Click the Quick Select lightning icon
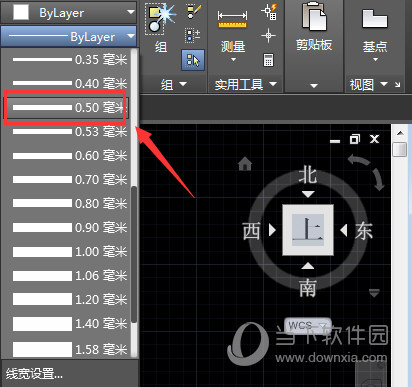The height and width of the screenshot is (387, 412). tap(269, 12)
